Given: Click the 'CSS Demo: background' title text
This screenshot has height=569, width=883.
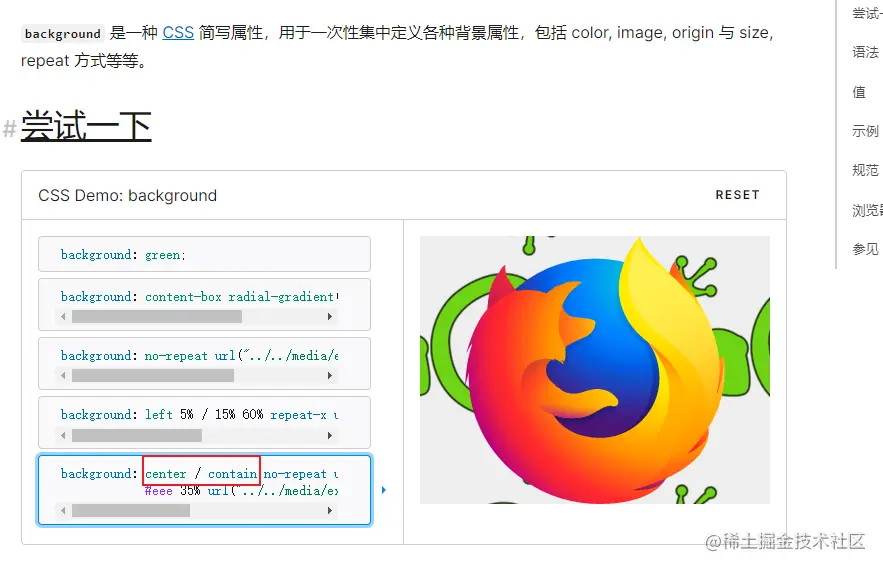Looking at the screenshot, I should point(127,195).
